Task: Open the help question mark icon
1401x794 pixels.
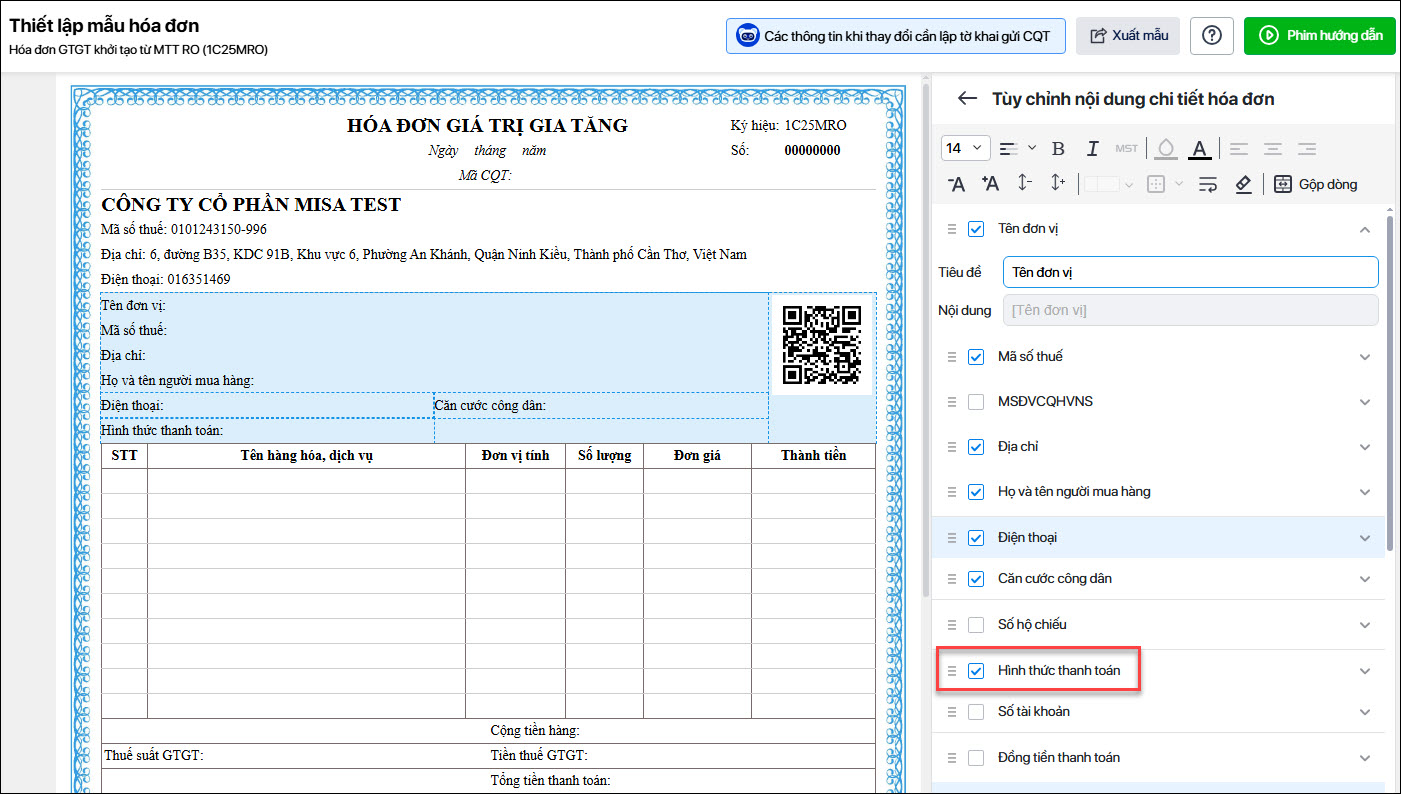Action: [x=1212, y=35]
